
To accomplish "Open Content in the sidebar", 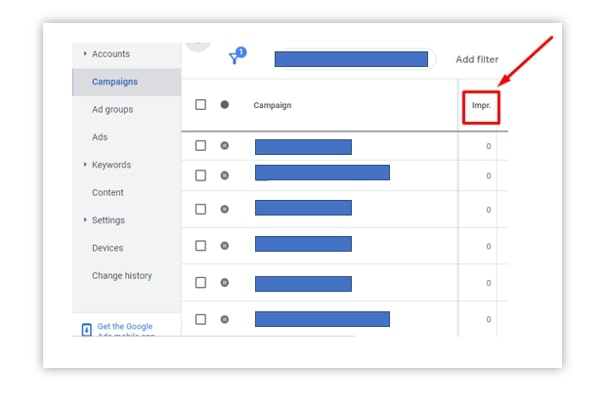I will pos(108,193).
